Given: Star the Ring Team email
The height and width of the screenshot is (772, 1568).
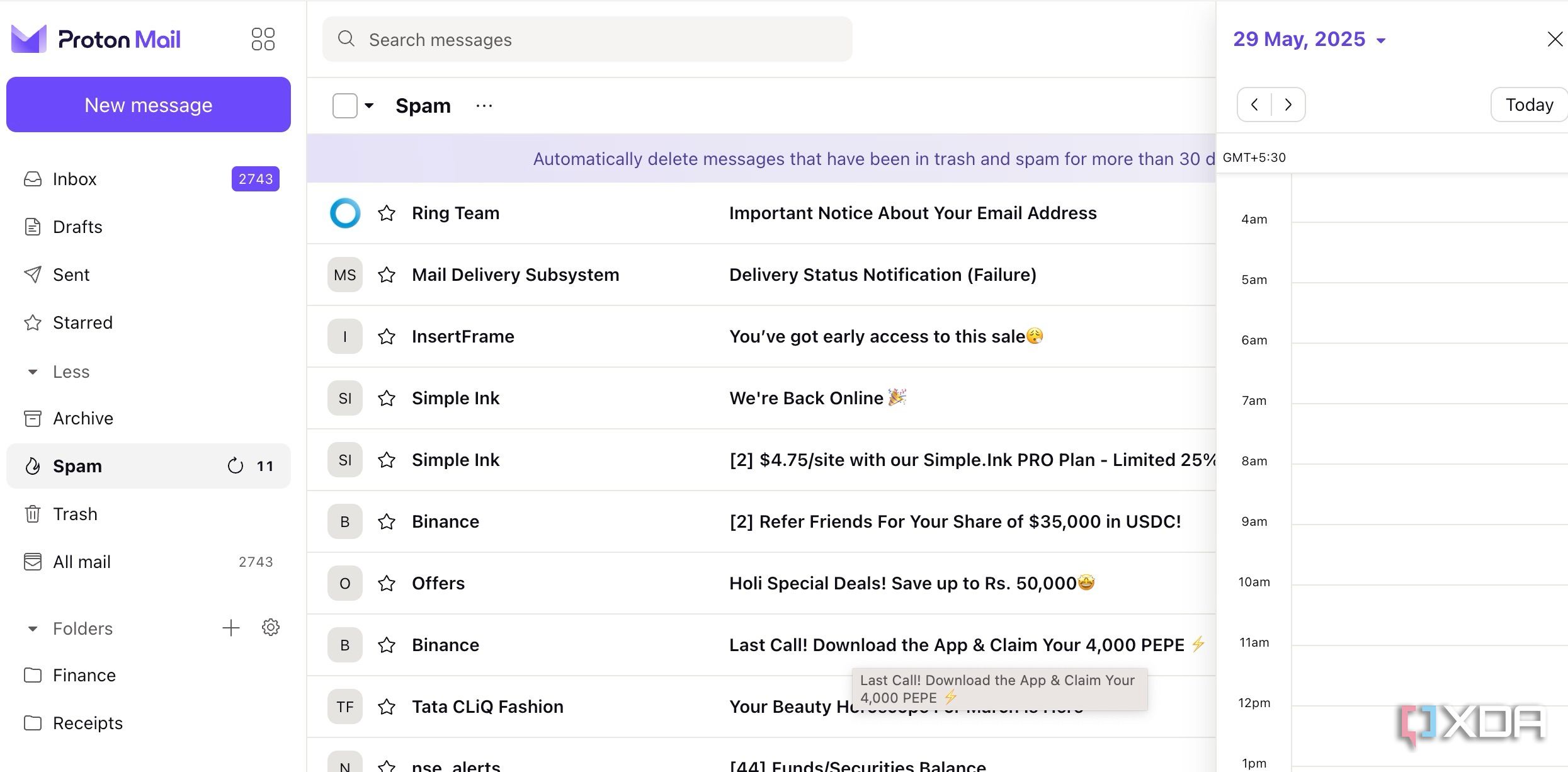Looking at the screenshot, I should point(387,213).
